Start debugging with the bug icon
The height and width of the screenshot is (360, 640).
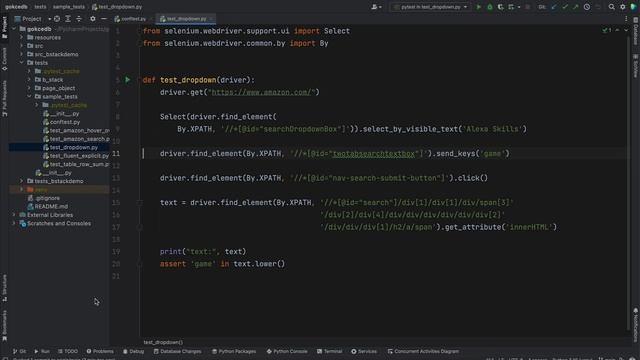[490, 7]
